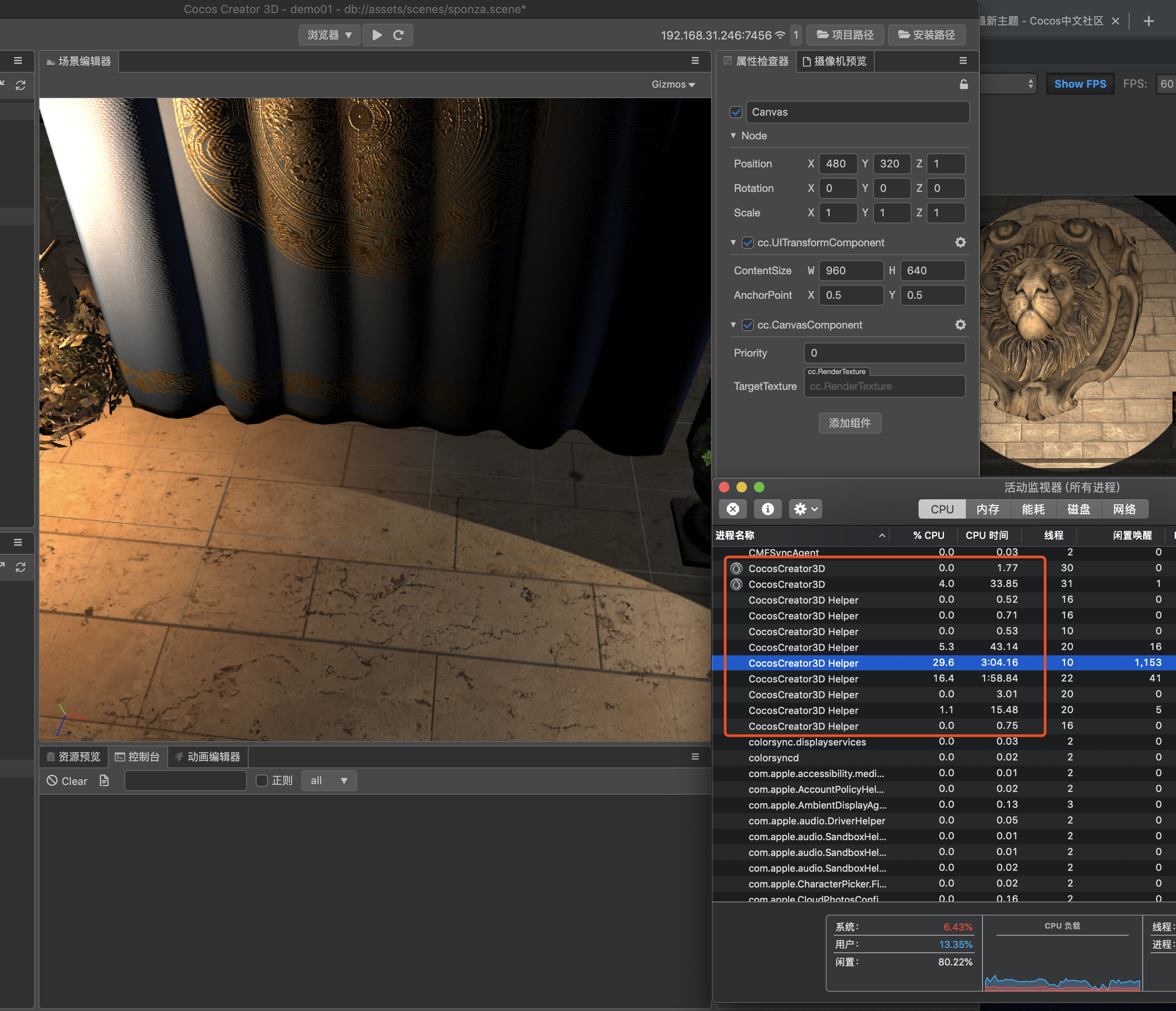Click the Show FPS button
This screenshot has width=1176, height=1011.
tap(1080, 84)
